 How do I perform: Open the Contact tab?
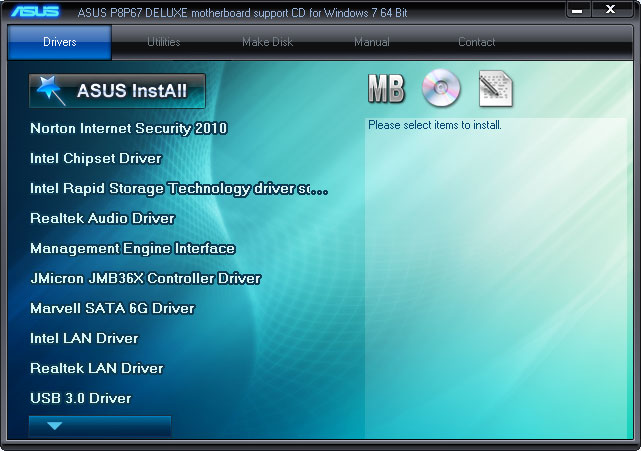click(476, 42)
